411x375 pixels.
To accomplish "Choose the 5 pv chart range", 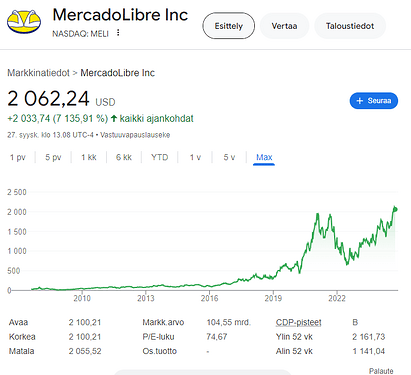I will [x=53, y=157].
